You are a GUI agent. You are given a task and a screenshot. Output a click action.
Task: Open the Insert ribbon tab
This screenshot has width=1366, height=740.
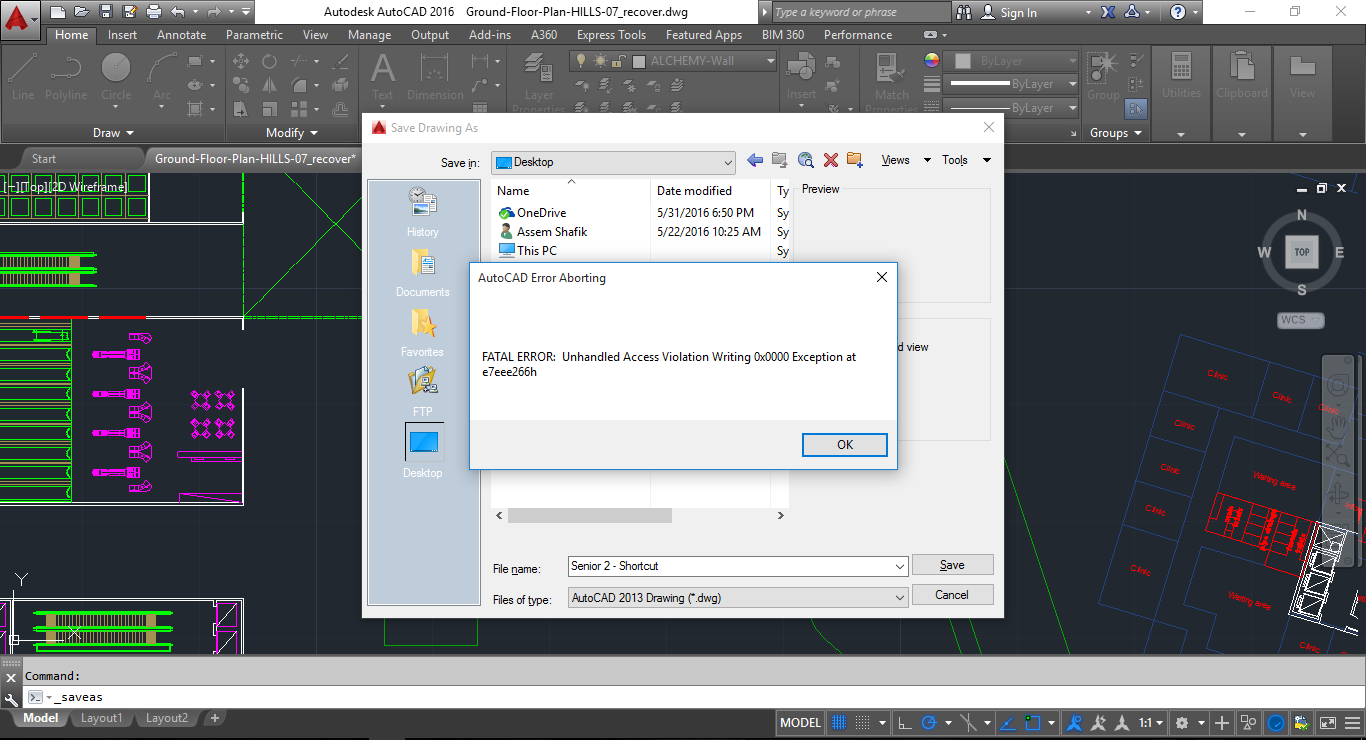122,35
